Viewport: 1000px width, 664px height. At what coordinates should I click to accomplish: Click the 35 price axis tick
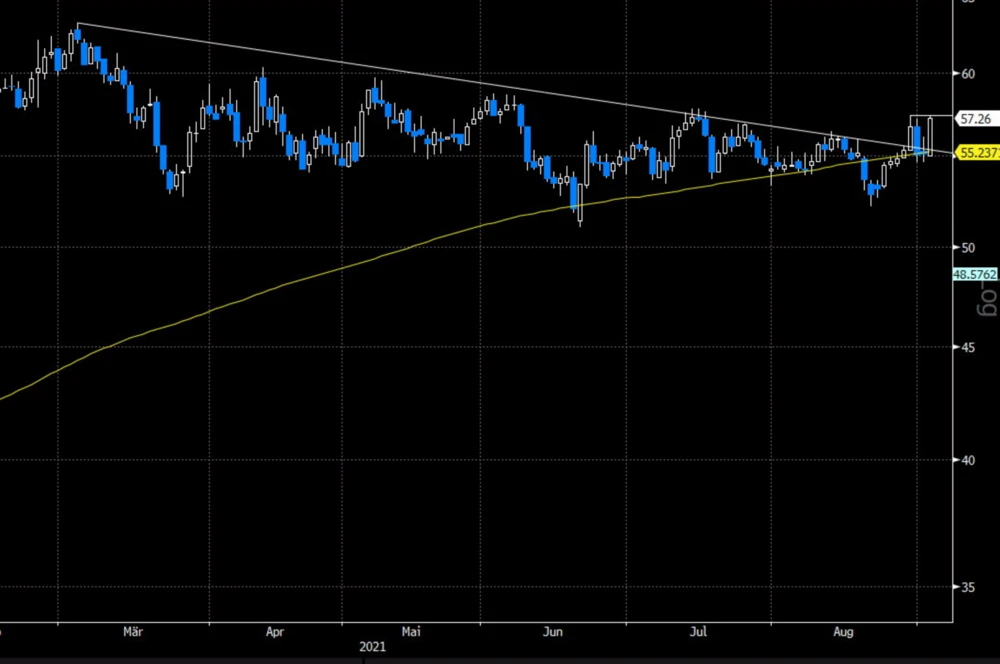pyautogui.click(x=968, y=587)
